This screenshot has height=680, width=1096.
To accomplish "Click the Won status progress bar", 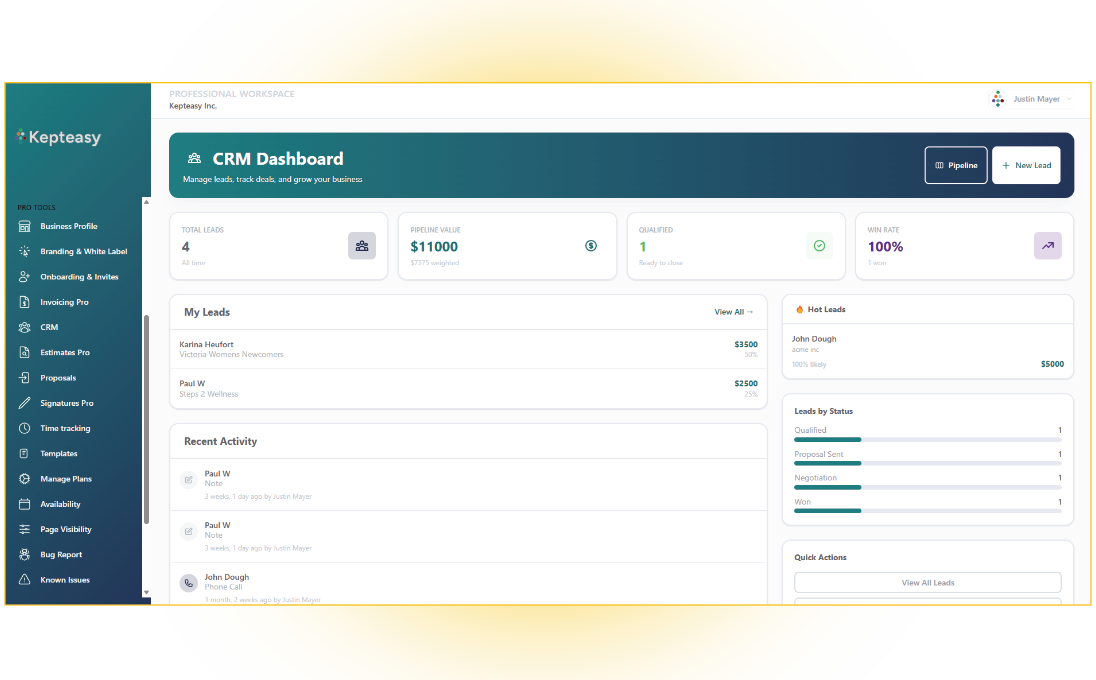I will (x=927, y=510).
